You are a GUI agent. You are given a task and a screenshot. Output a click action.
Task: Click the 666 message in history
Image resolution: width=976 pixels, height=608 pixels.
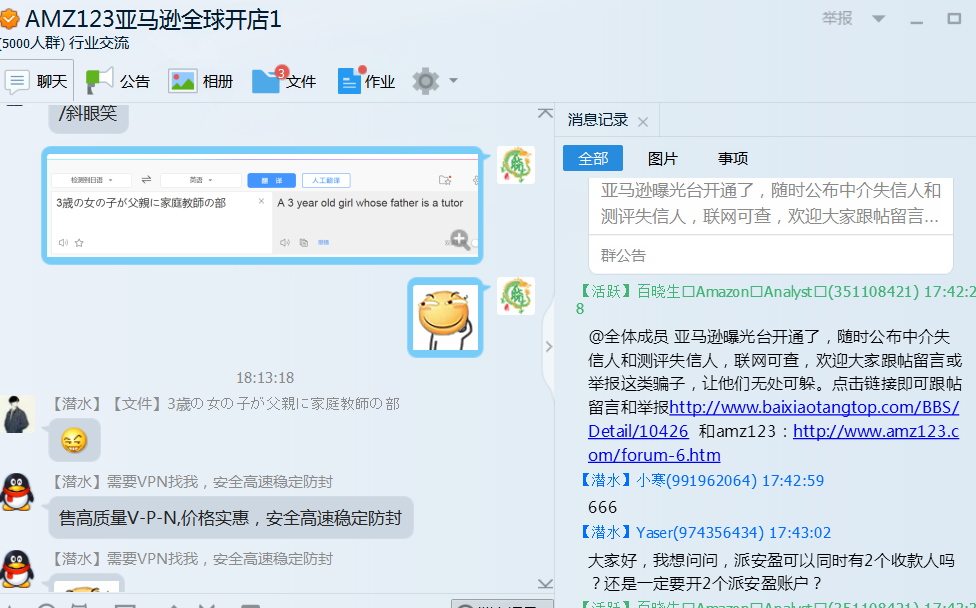(603, 507)
